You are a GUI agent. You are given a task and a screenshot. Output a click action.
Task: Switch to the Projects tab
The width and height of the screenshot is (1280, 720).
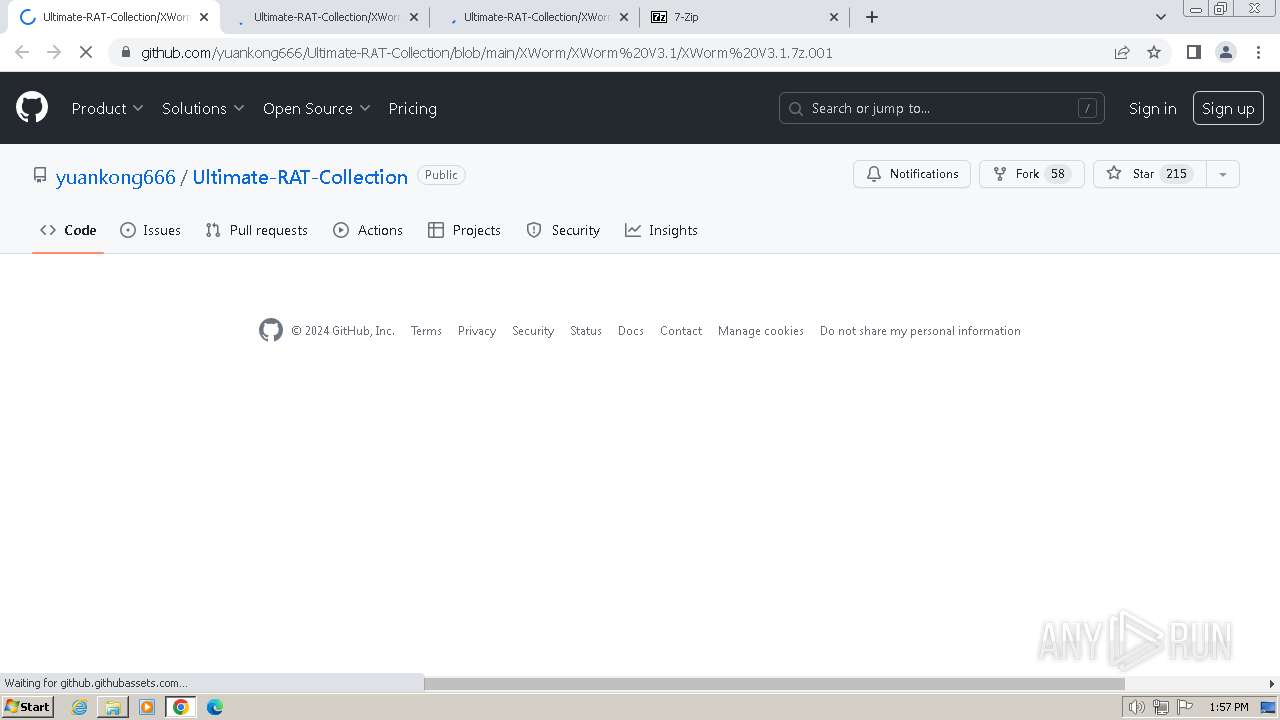[x=464, y=230]
